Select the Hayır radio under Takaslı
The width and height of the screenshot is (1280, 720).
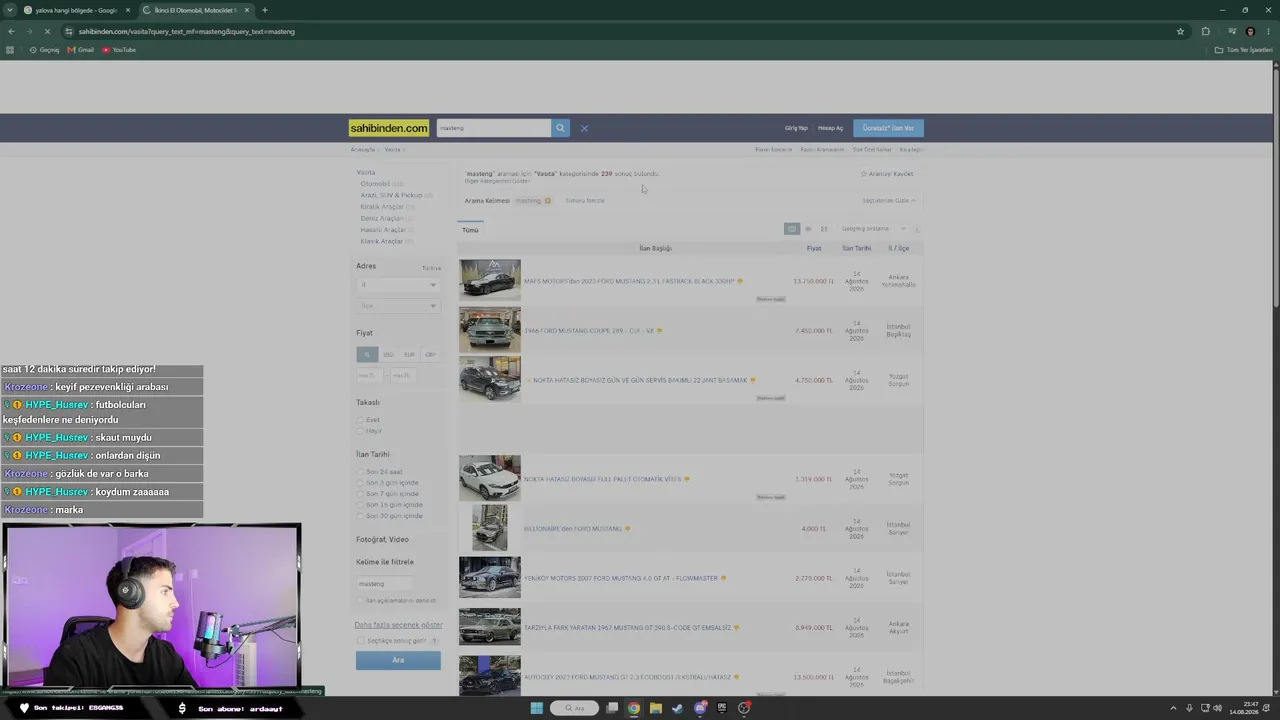(x=360, y=431)
